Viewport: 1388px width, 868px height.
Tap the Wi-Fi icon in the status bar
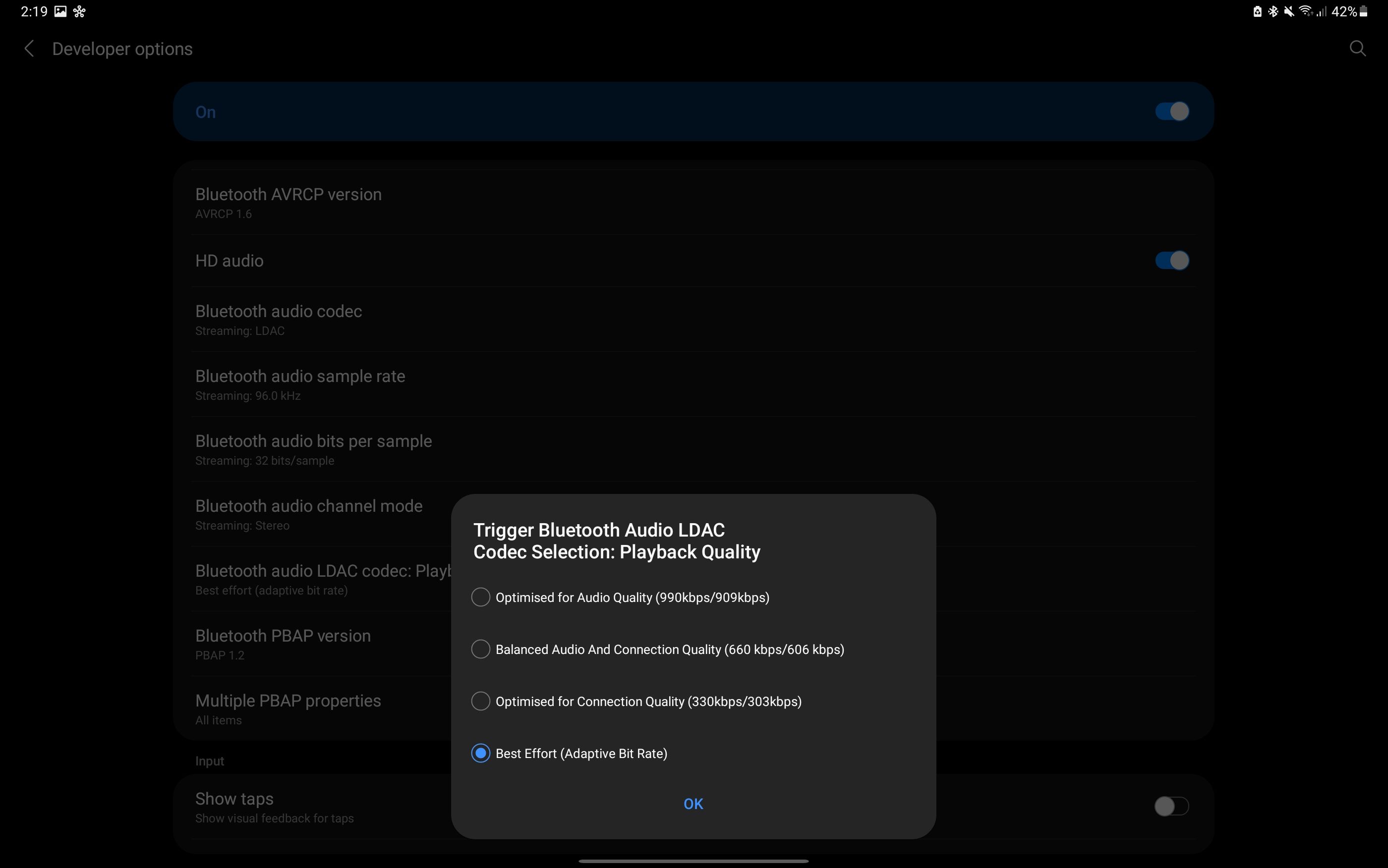point(1306,11)
